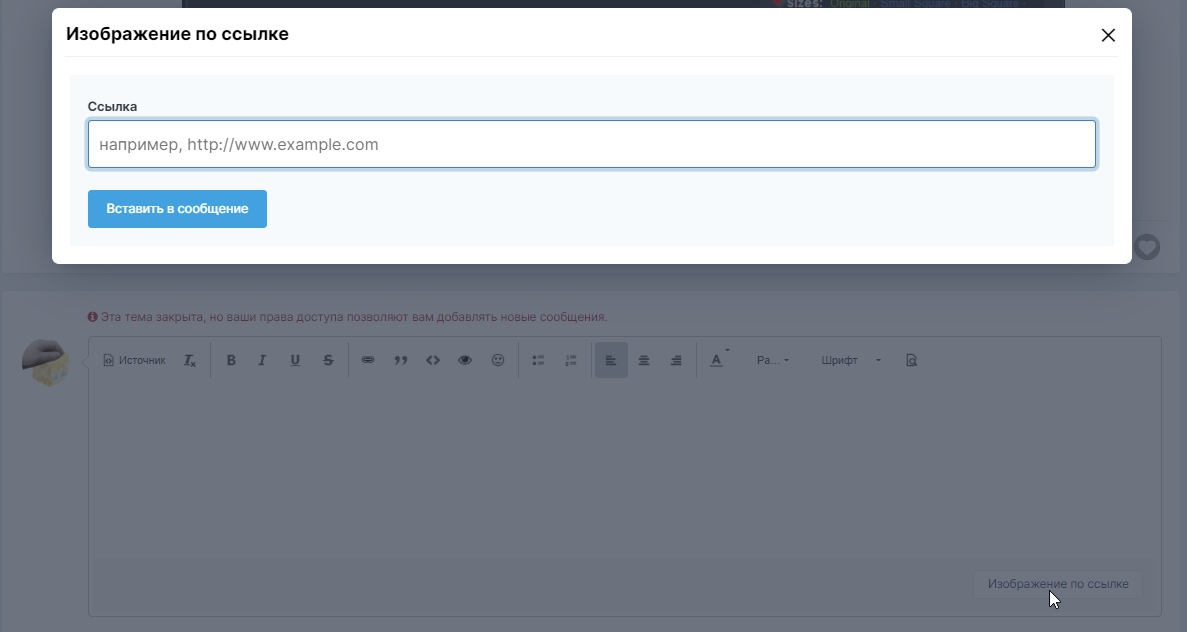
Task: Remove formatting with the Tx icon
Action: point(190,360)
